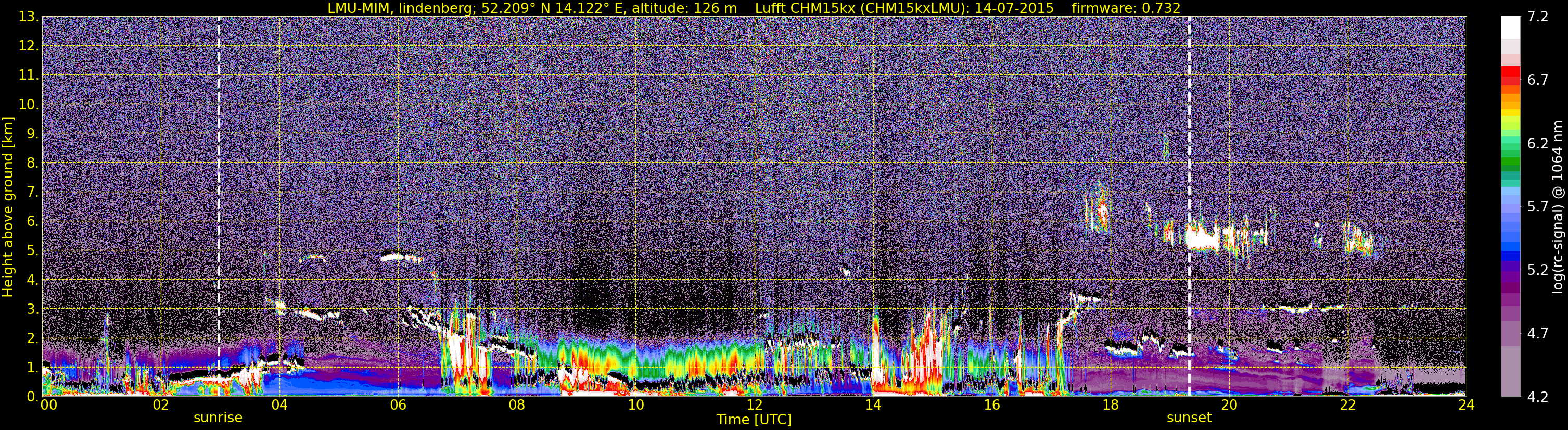Click the sunrise dashed vertical line marker
Viewport: 1568px width, 430px height.
(219, 206)
